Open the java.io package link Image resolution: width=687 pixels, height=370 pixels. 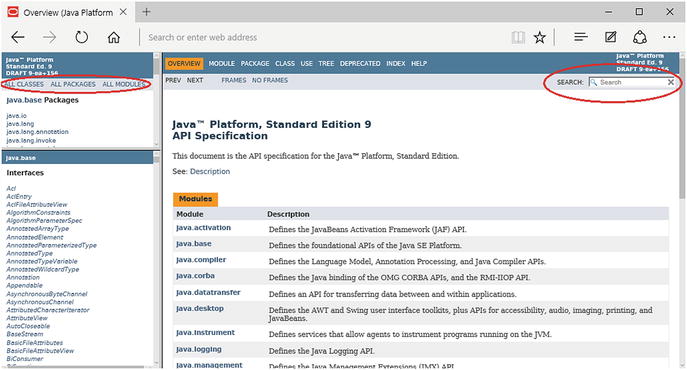click(x=16, y=116)
